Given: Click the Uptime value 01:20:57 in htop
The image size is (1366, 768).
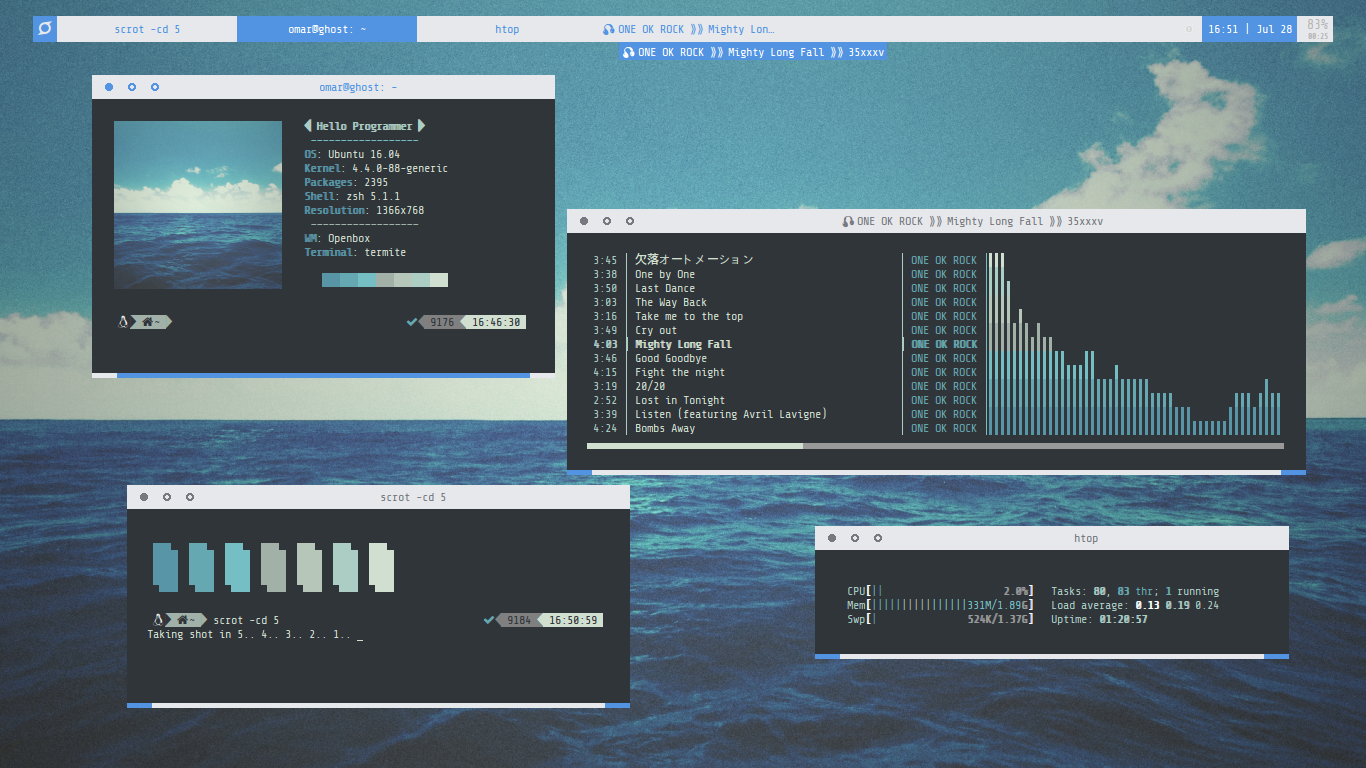Looking at the screenshot, I should (1123, 619).
